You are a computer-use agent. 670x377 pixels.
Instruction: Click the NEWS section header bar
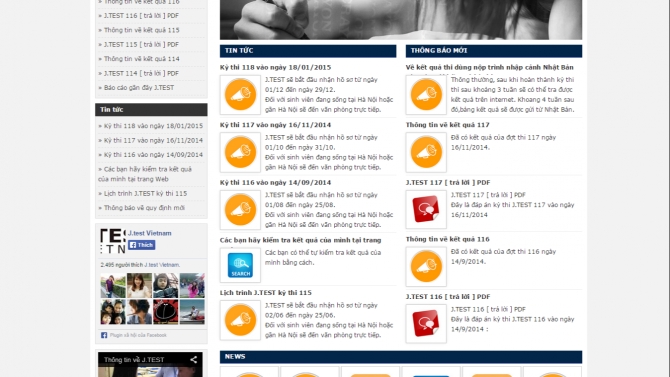click(x=401, y=357)
